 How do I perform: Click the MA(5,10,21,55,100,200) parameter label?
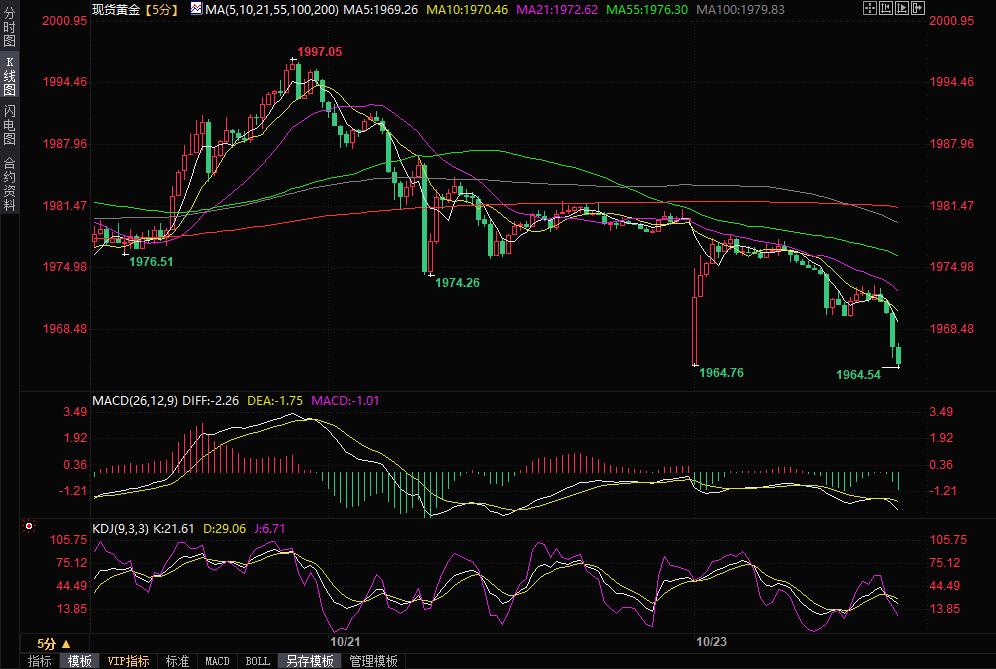[271, 9]
